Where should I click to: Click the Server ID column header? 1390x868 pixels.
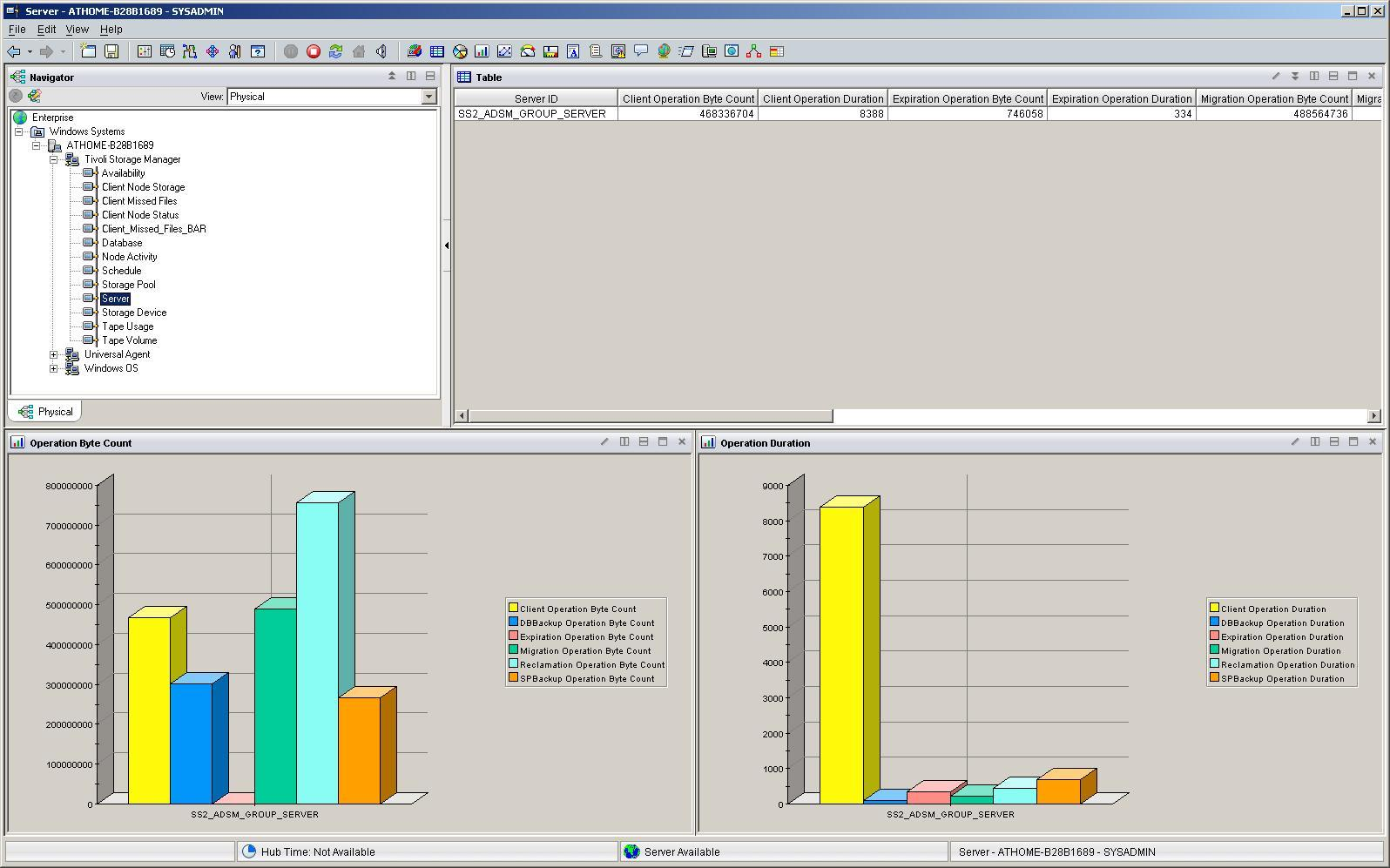click(x=536, y=98)
